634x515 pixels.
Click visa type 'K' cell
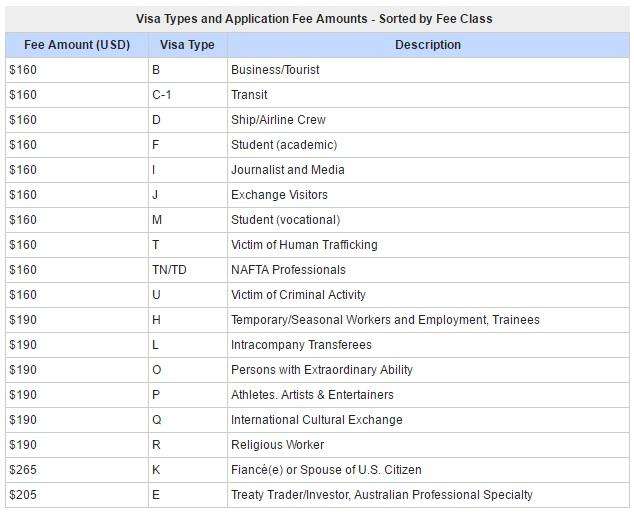[x=188, y=470]
